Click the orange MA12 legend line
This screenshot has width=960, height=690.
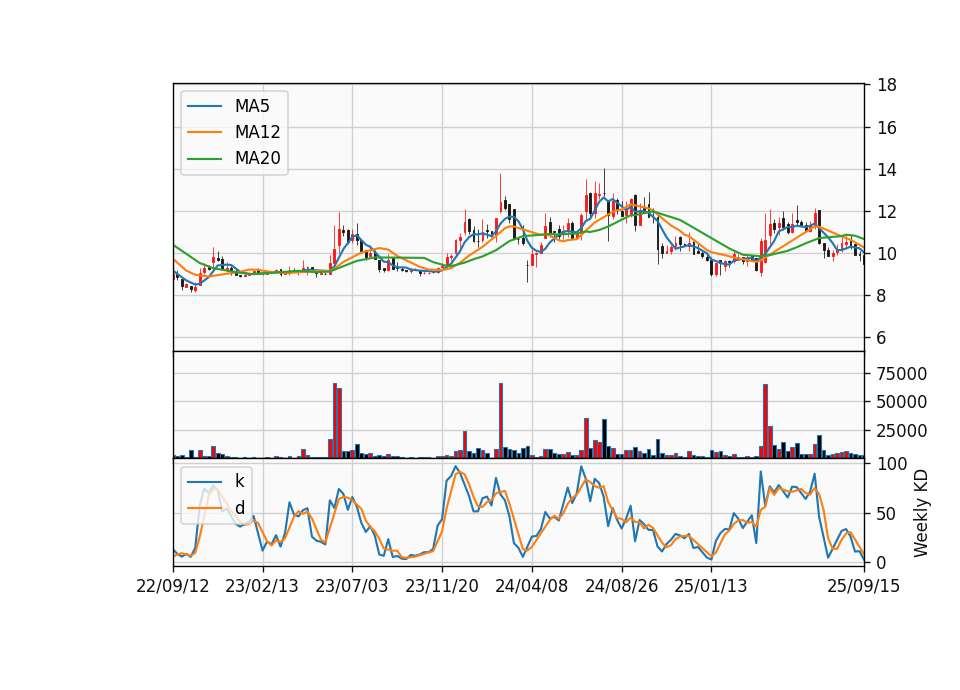204,132
